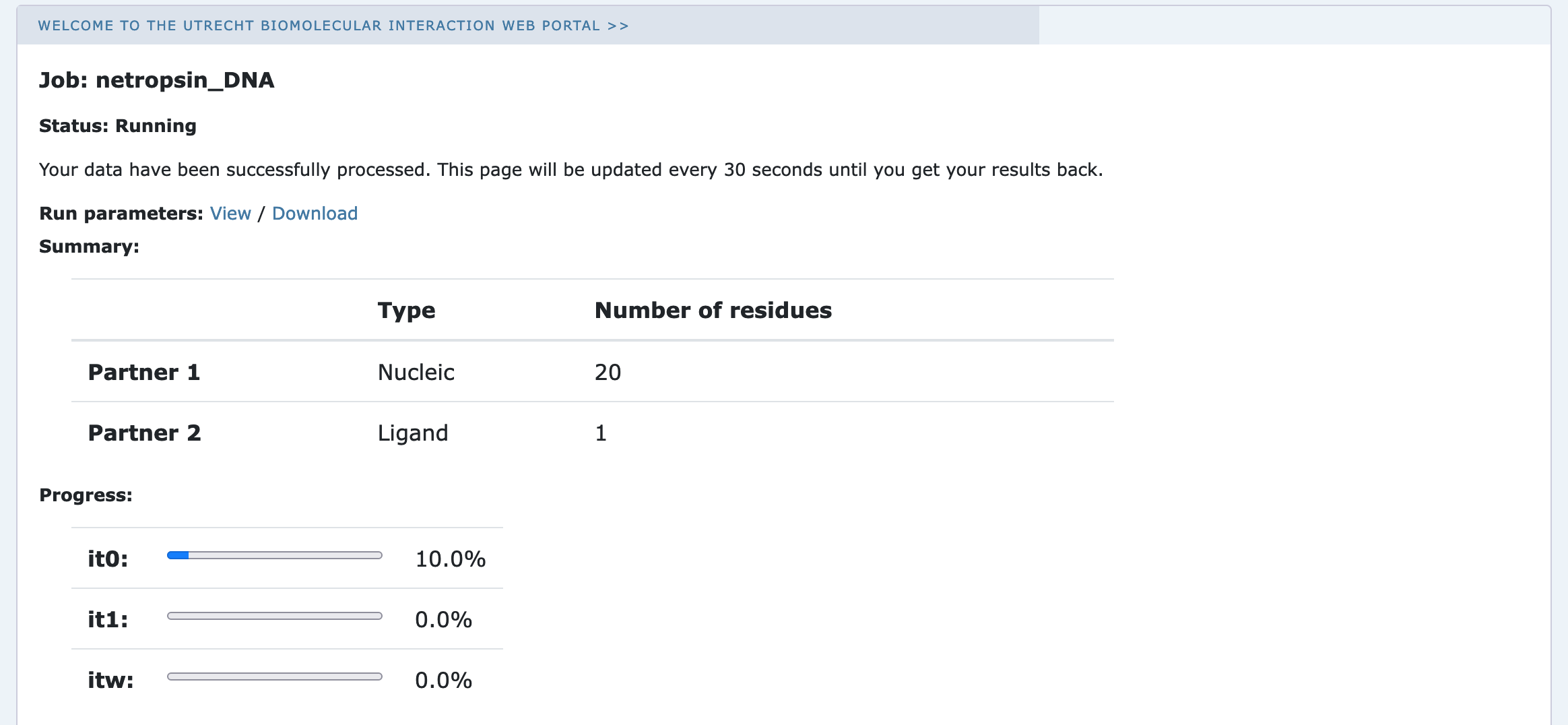Screen dimensions: 1568x725
Task: Click the View run parameters link
Action: click(230, 214)
